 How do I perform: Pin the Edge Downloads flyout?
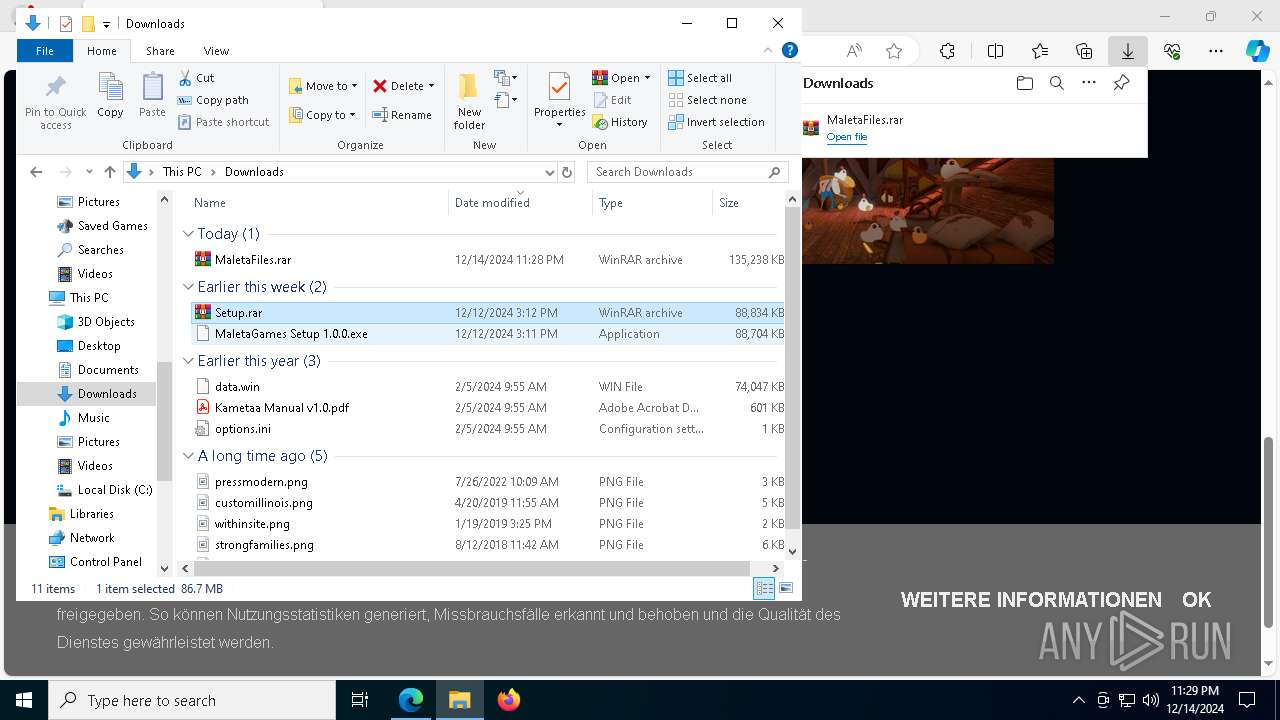pos(1122,83)
